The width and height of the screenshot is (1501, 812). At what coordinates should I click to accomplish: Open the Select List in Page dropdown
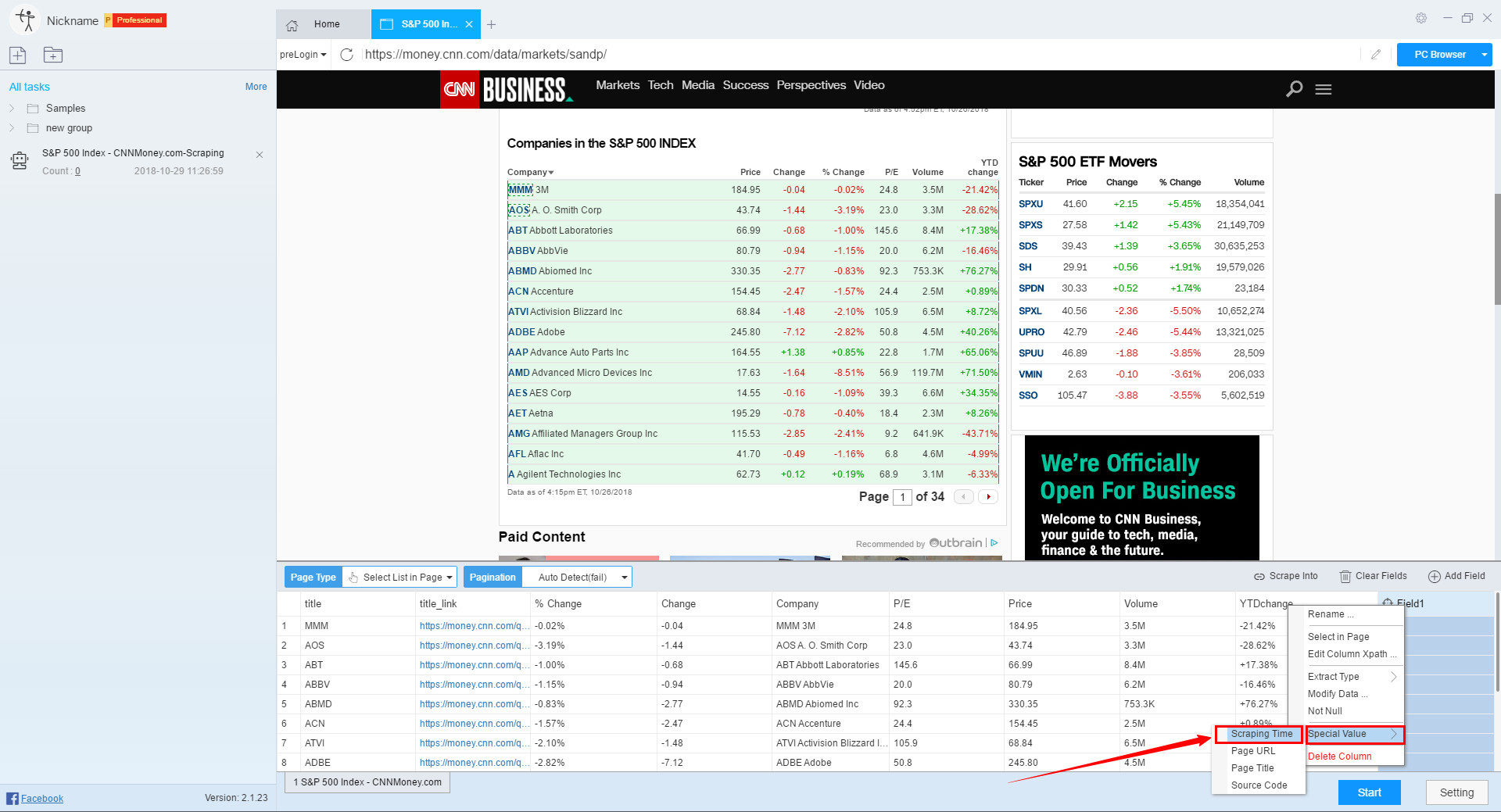pos(400,578)
